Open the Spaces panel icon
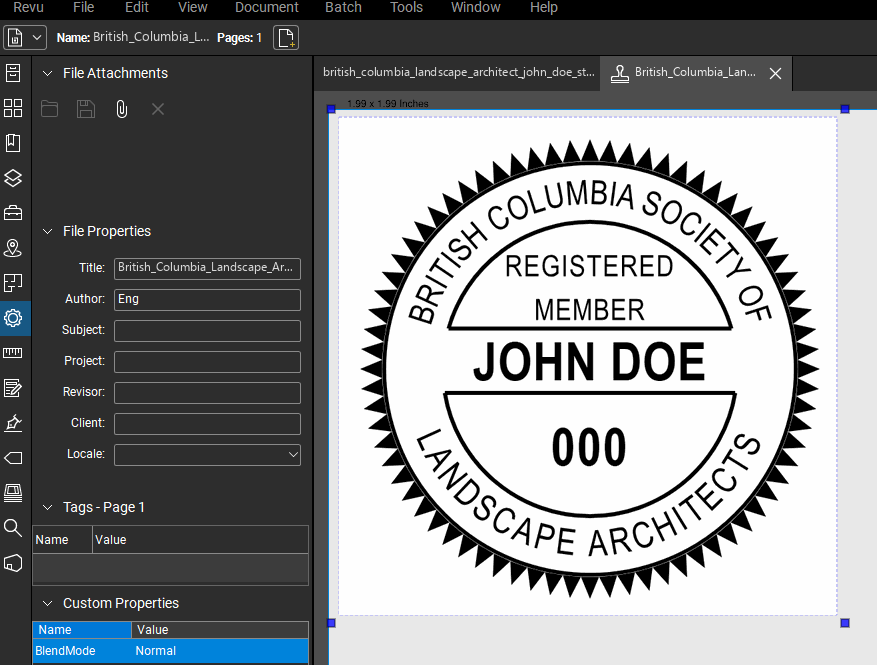Screen dimensions: 877x665 point(13,283)
